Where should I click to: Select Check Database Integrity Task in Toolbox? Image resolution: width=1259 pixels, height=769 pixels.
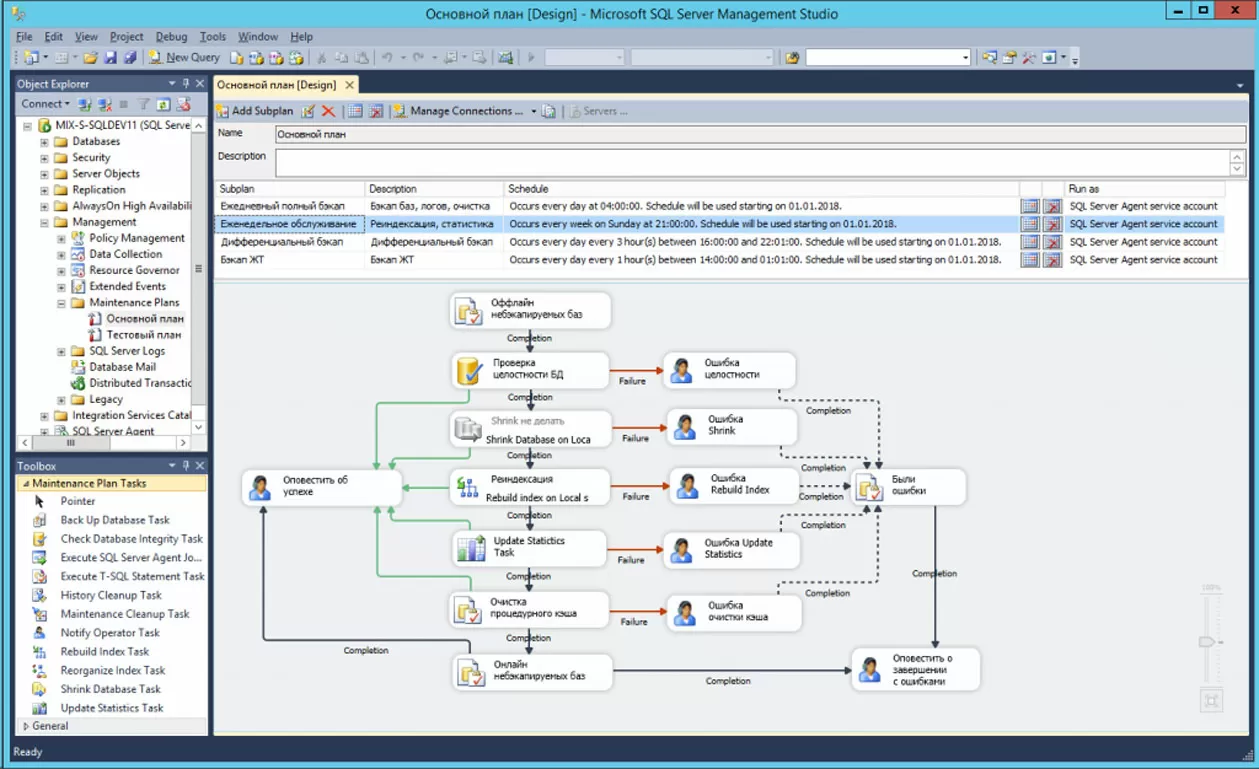[x=131, y=539]
